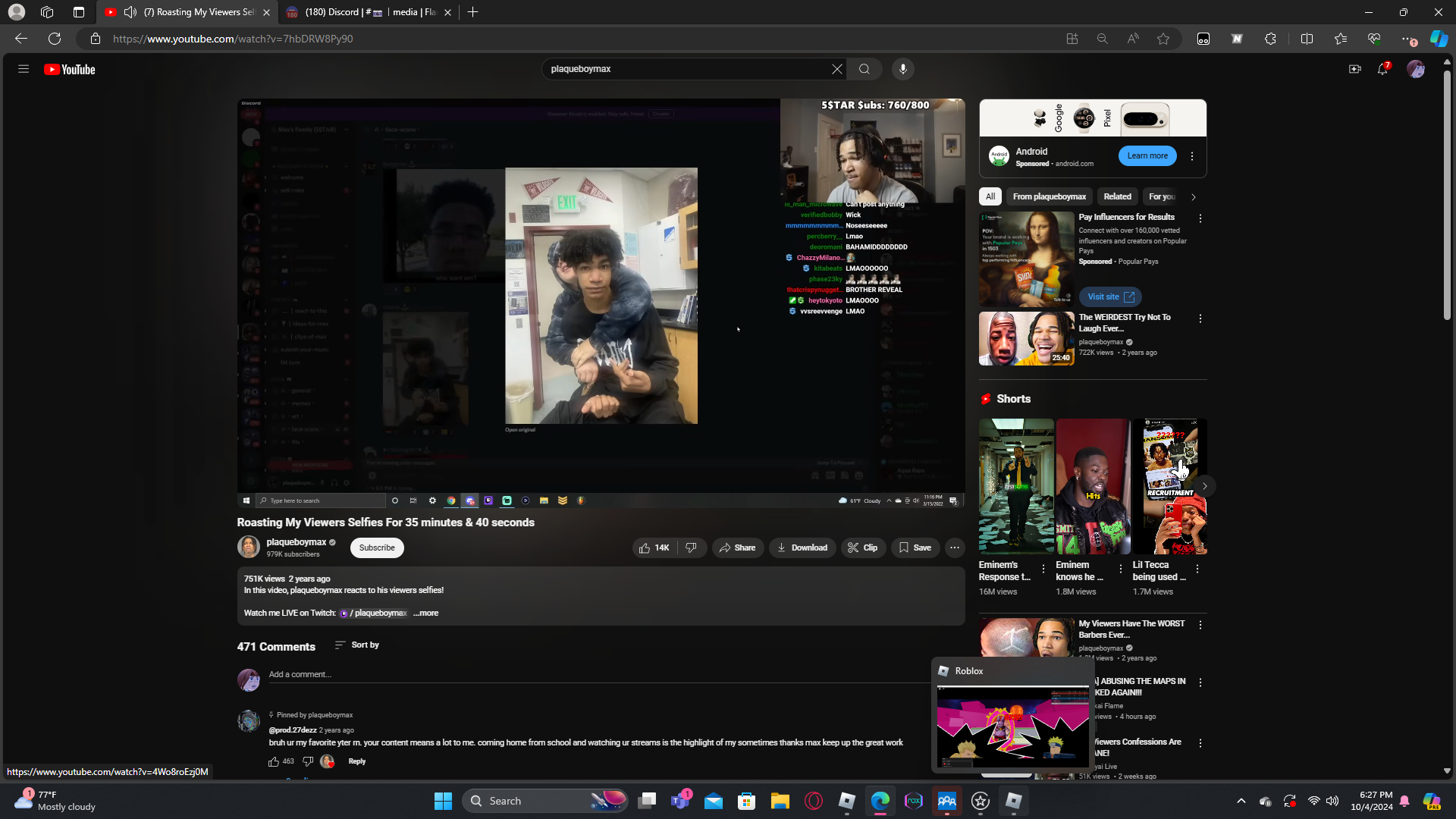Open Microsoft Store from taskbar

point(747,801)
